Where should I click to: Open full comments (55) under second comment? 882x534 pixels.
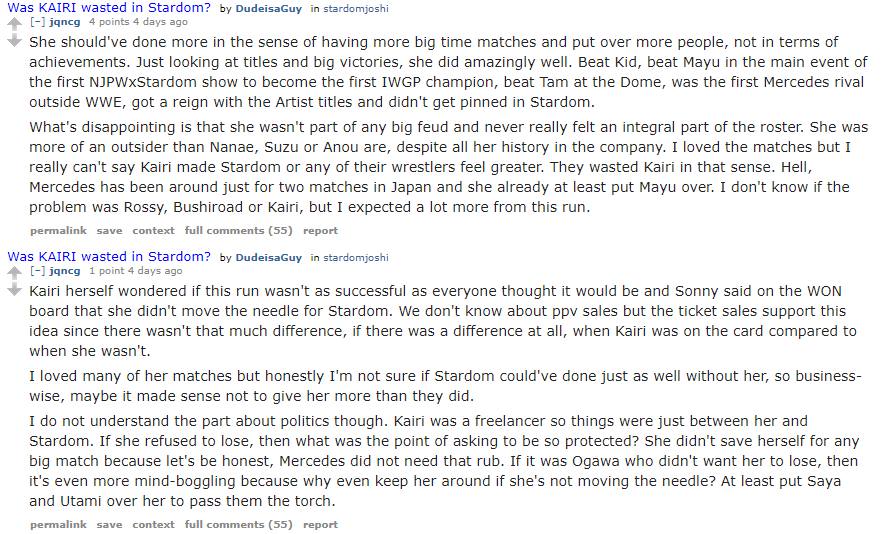pyautogui.click(x=238, y=524)
